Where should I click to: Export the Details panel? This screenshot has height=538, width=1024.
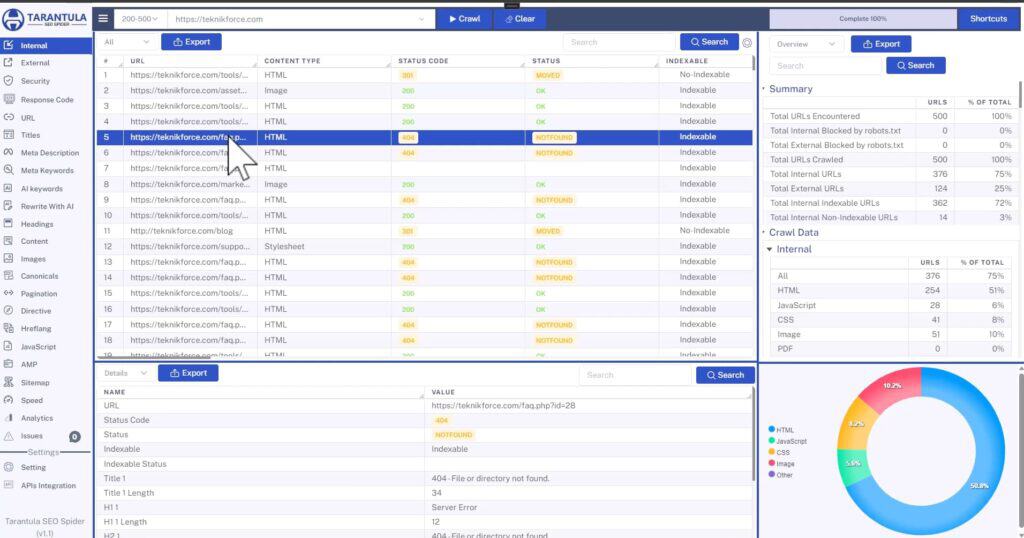pyautogui.click(x=188, y=373)
